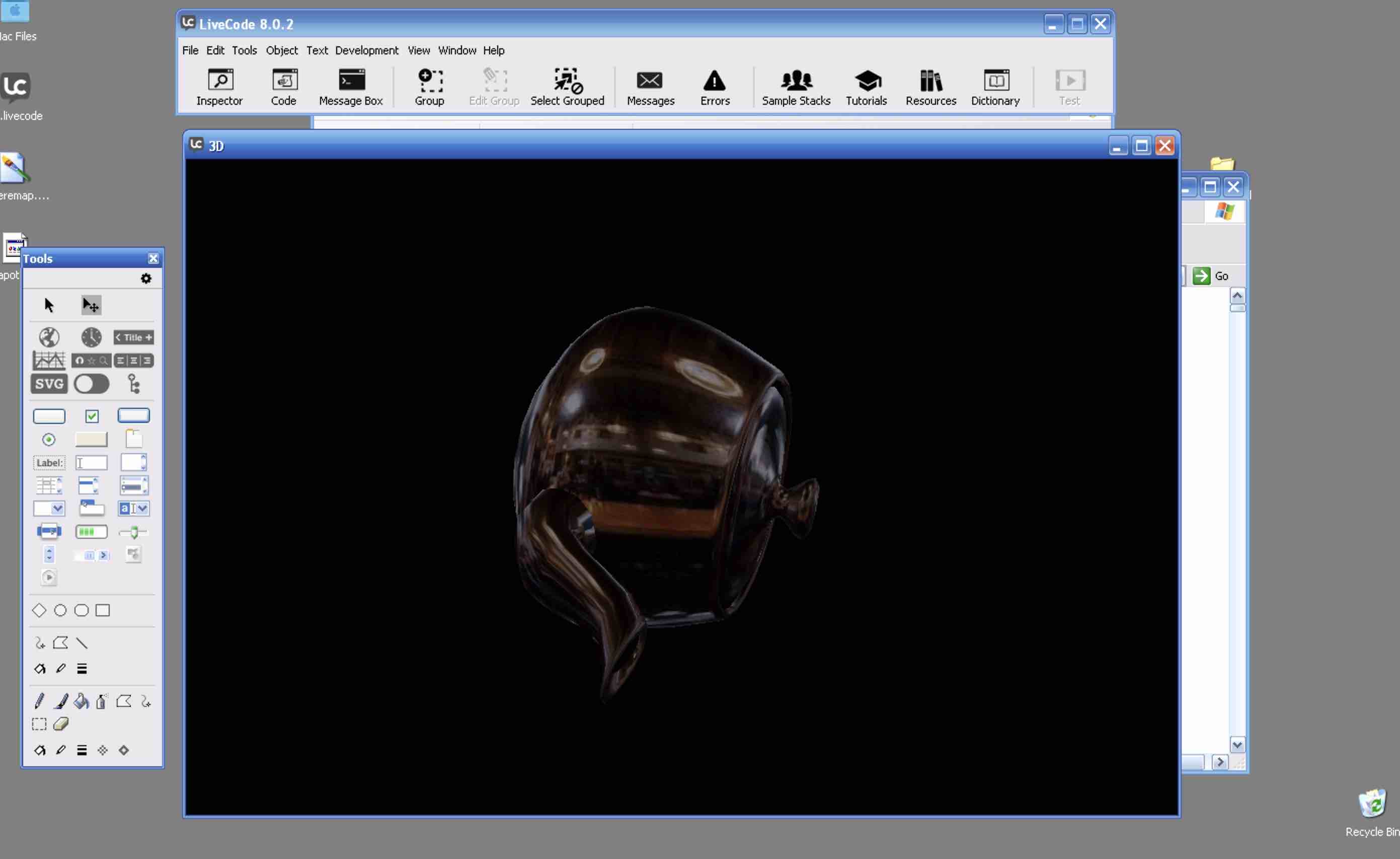Select the spray can paint tool

point(102,701)
